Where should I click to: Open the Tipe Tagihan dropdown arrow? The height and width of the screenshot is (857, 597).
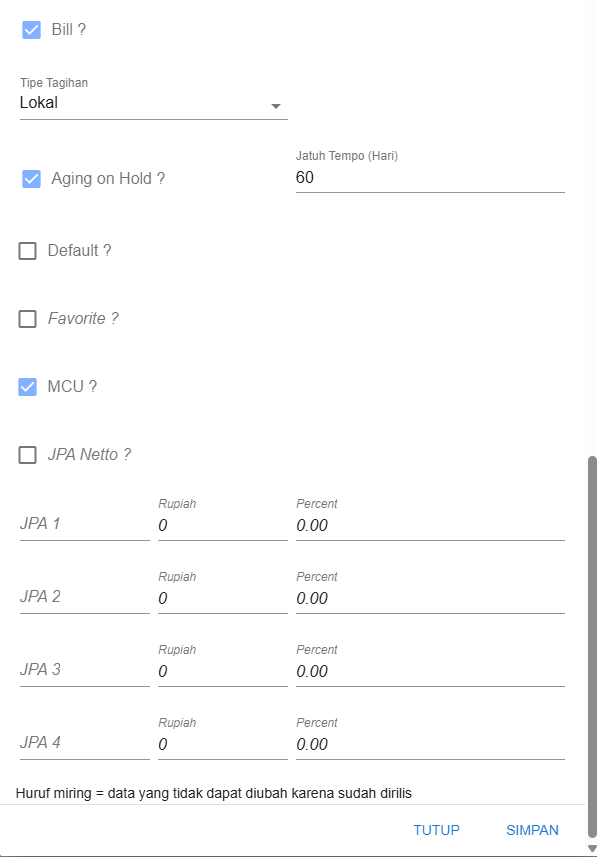pos(276,106)
